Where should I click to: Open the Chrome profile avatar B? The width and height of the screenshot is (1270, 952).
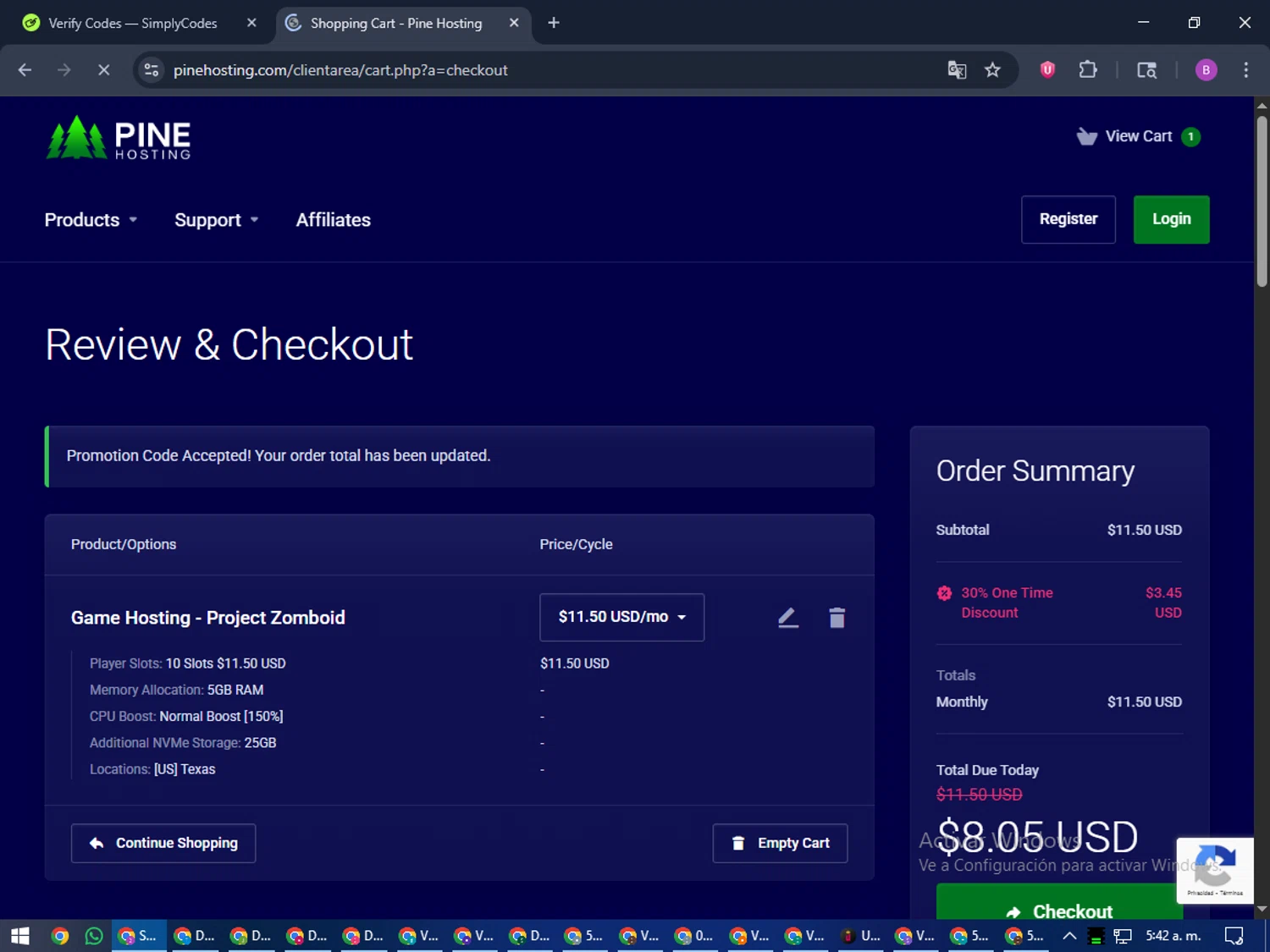pyautogui.click(x=1206, y=70)
